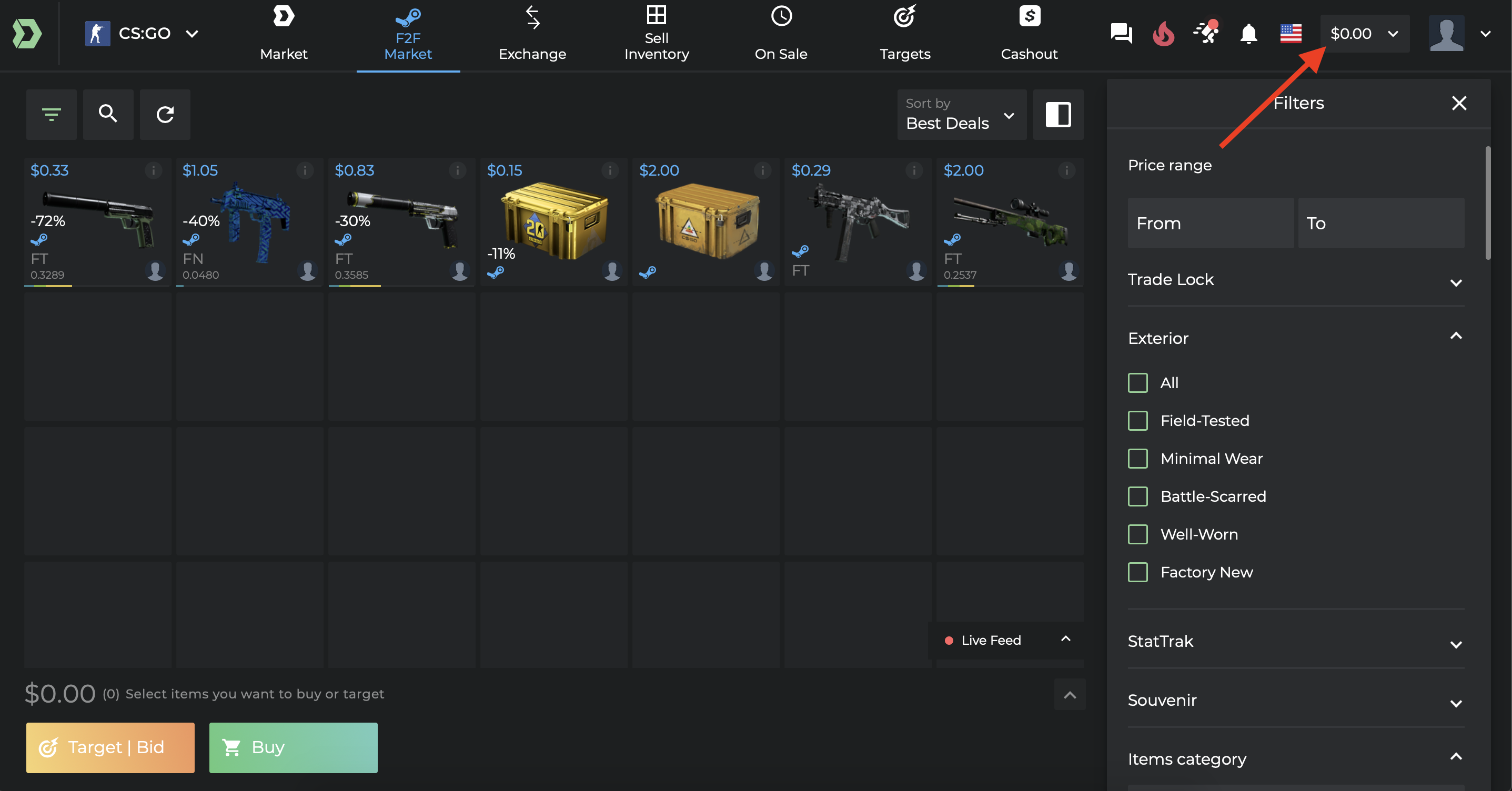The width and height of the screenshot is (1512, 791).
Task: Click the red flame hot deals icon
Action: tap(1163, 34)
